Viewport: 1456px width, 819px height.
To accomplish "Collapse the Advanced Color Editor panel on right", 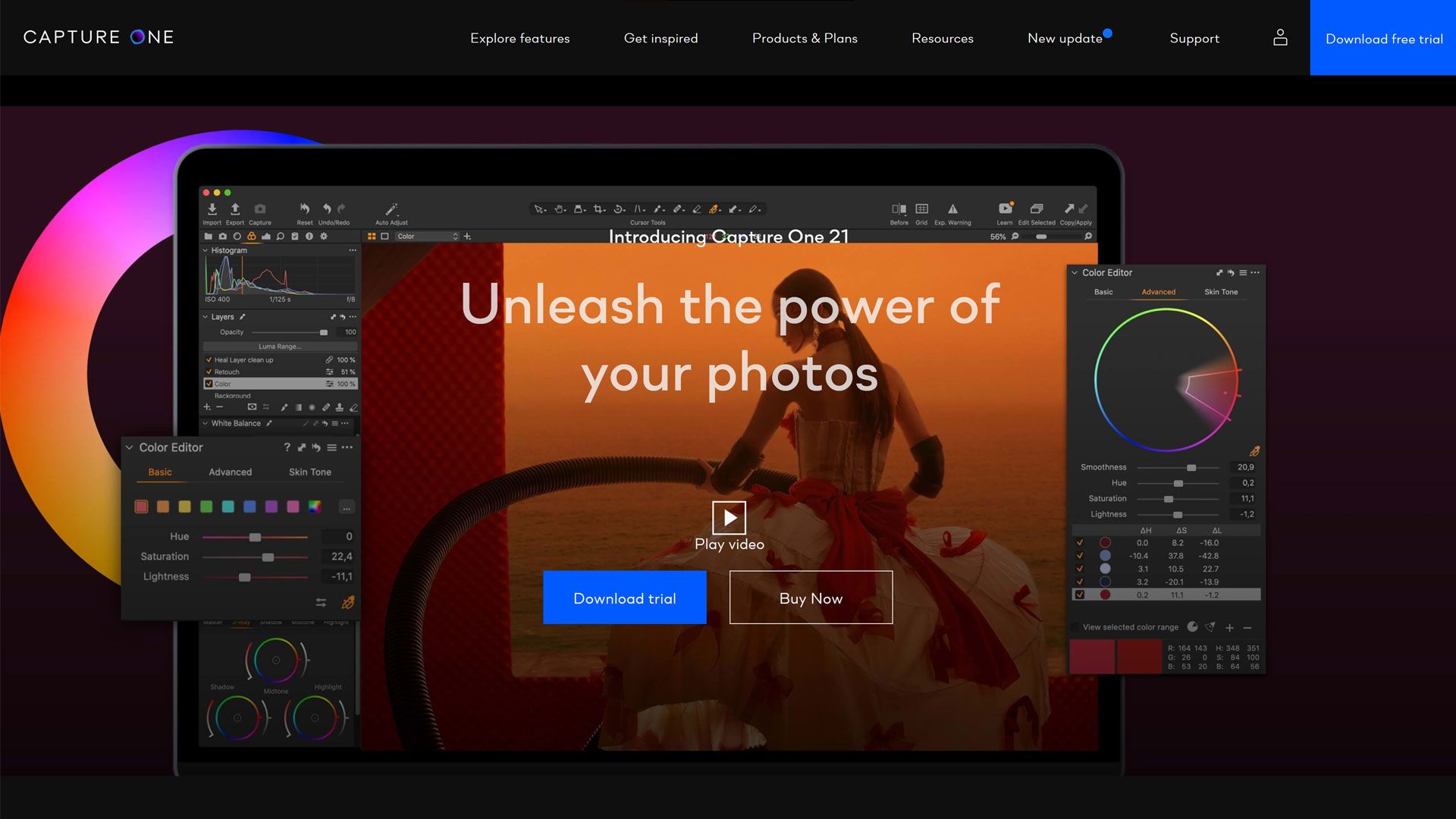I will (1074, 272).
